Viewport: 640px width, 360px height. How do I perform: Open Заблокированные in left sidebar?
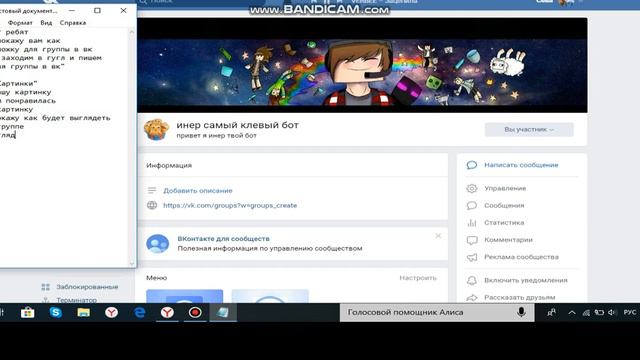[x=87, y=287]
